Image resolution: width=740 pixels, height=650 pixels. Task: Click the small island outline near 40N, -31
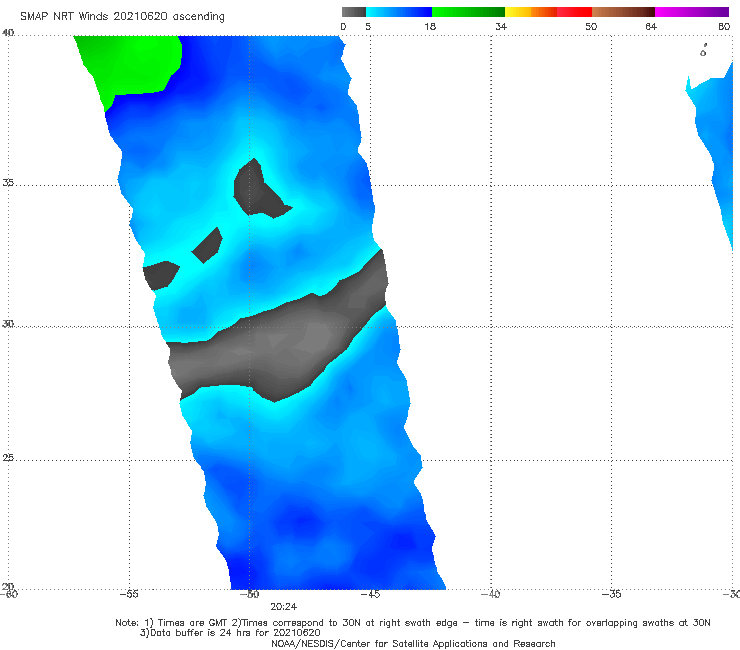(703, 51)
